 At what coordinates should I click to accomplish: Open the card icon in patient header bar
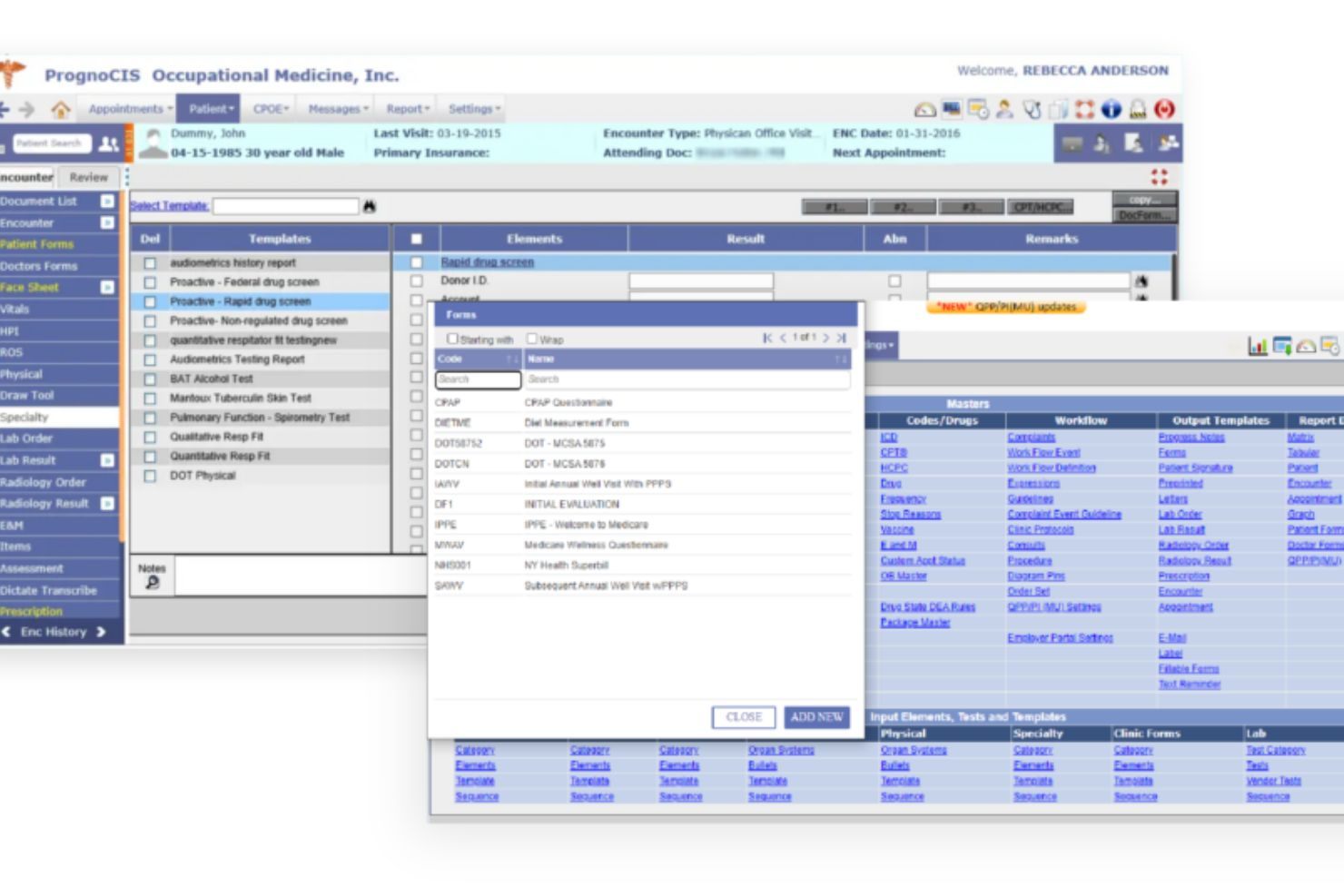coord(1072,143)
